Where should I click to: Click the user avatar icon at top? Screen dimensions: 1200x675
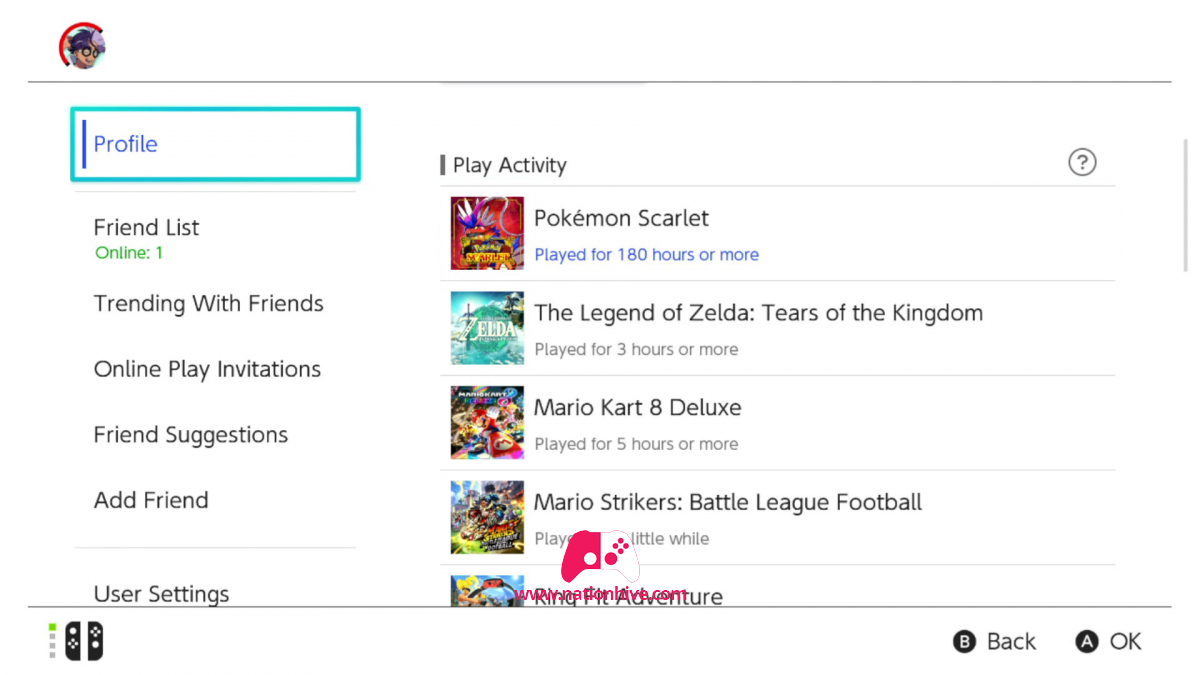(x=82, y=46)
